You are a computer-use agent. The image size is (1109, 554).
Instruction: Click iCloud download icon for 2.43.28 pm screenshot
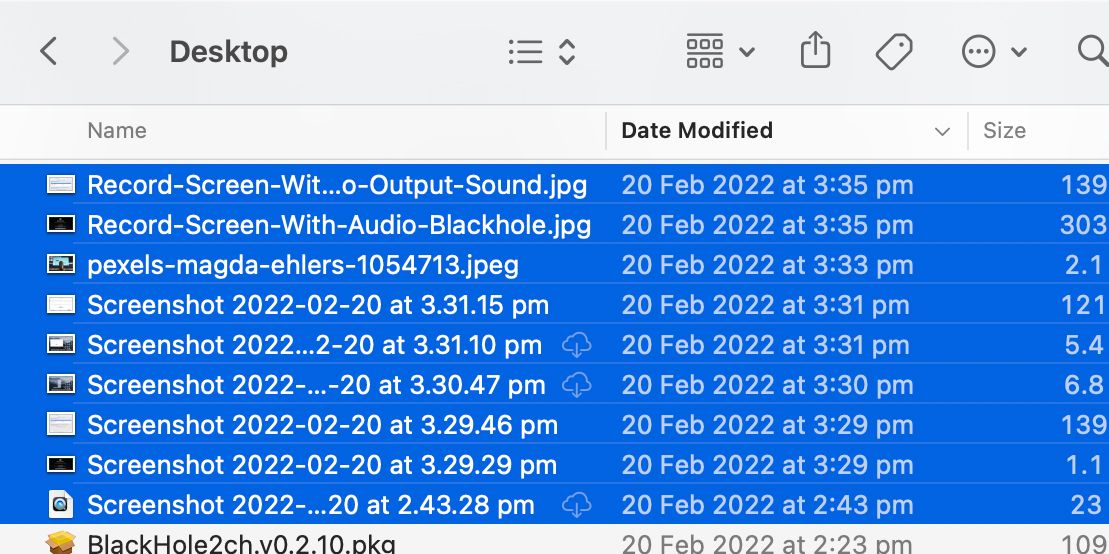576,505
